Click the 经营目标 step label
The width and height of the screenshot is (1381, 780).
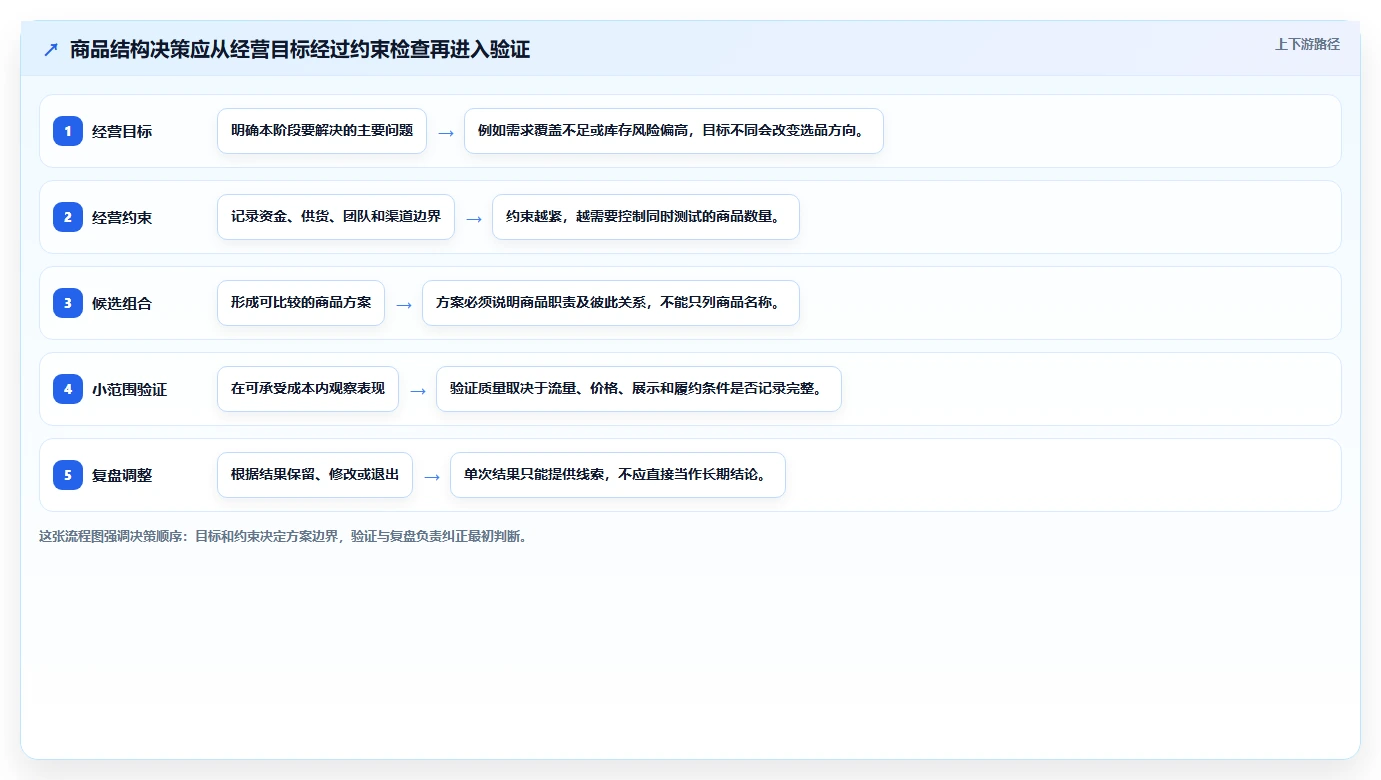[x=122, y=131]
